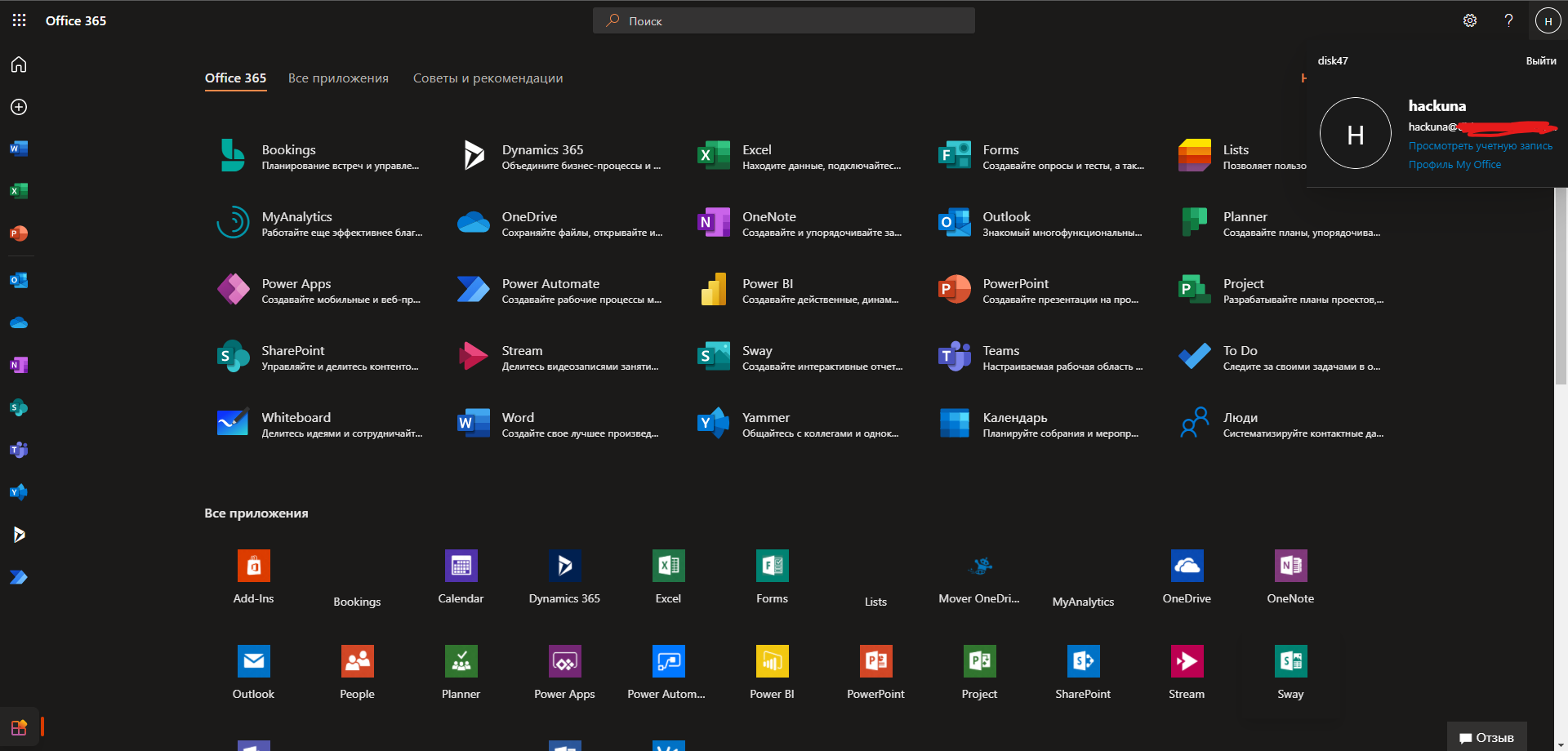
Task: Launch PowerPoint from the Все приложения grid
Action: 875,673
